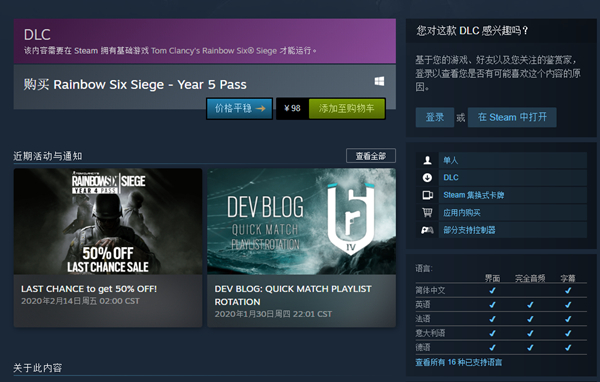Click the '2020年1月30日周四 22:01 CST' date
The width and height of the screenshot is (600, 382).
(x=273, y=314)
